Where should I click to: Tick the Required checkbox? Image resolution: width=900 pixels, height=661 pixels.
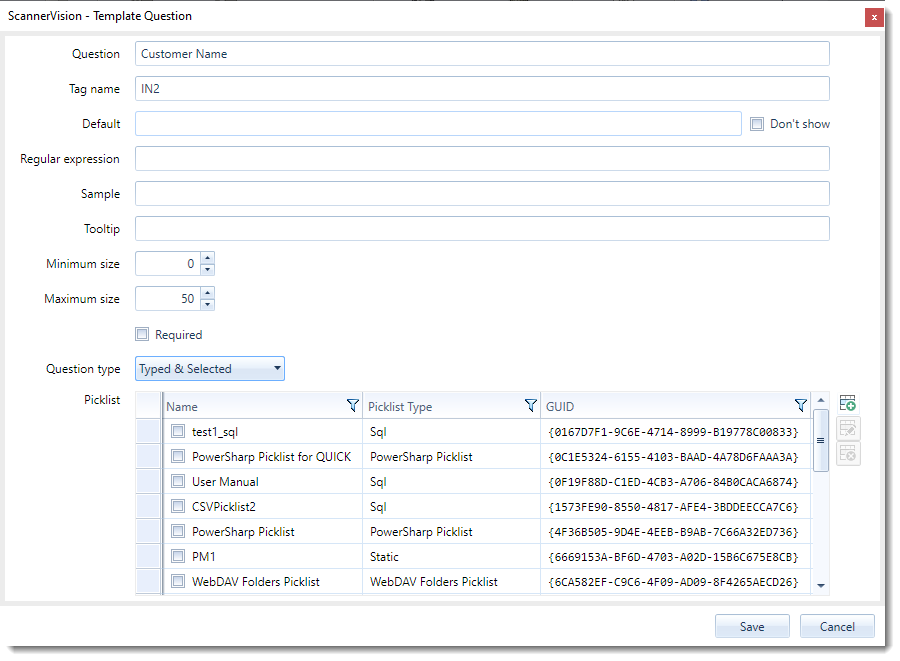click(143, 335)
